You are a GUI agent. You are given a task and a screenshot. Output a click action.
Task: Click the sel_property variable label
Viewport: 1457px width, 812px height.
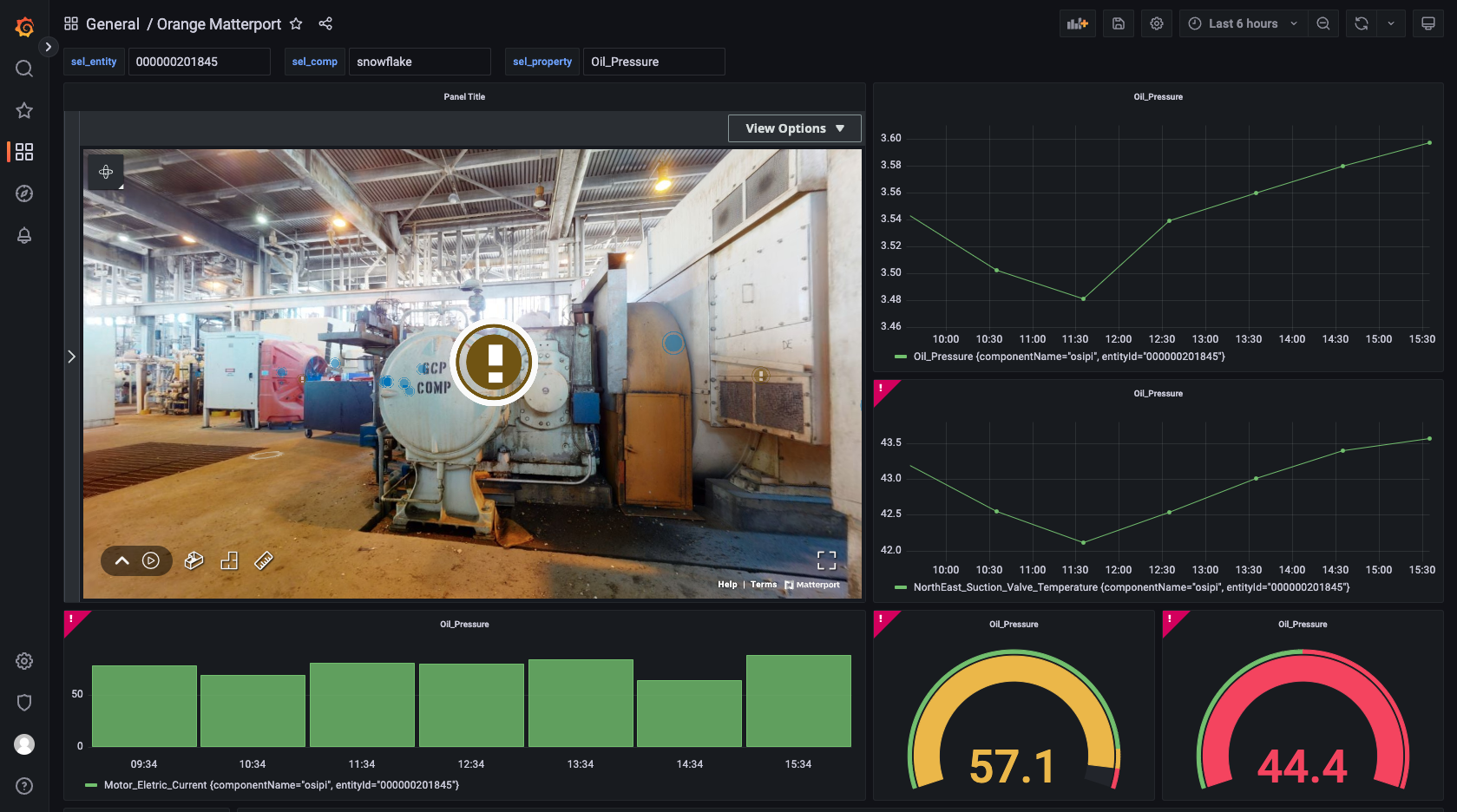click(542, 62)
